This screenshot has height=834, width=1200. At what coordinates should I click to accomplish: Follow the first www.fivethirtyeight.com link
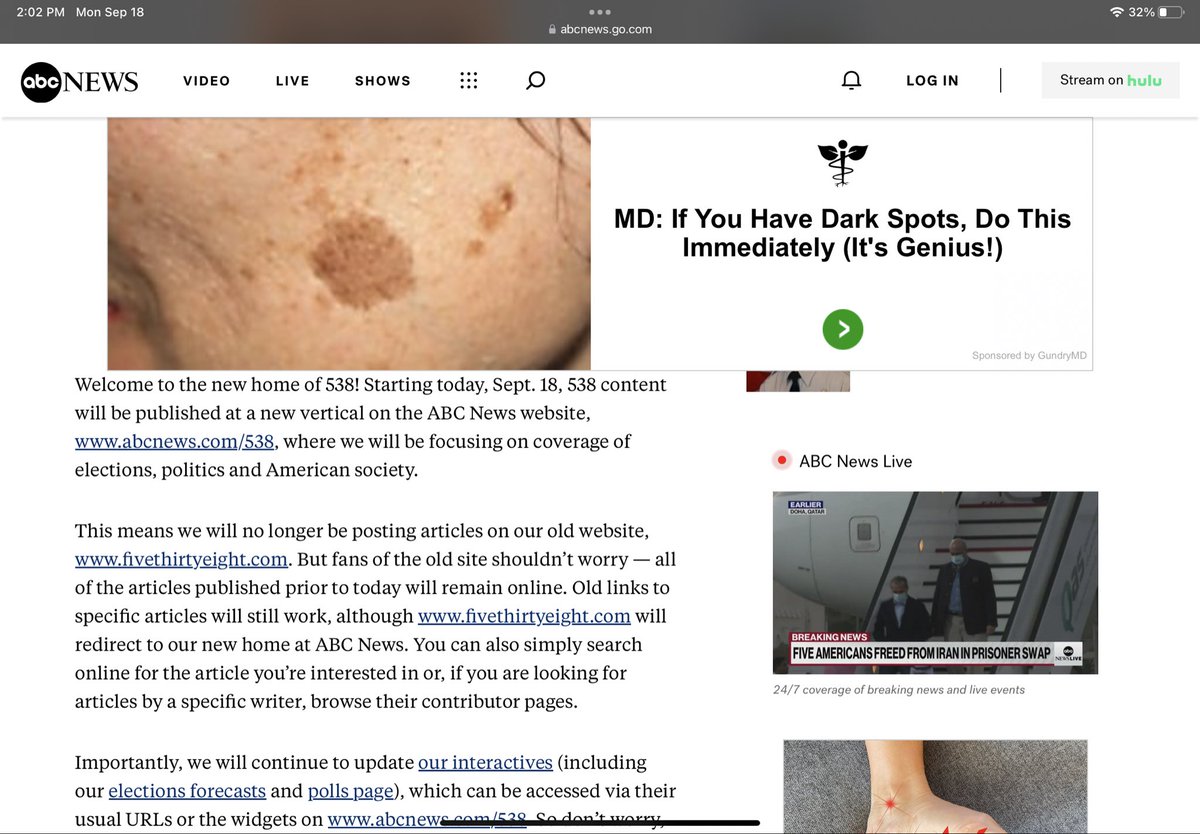coord(181,559)
